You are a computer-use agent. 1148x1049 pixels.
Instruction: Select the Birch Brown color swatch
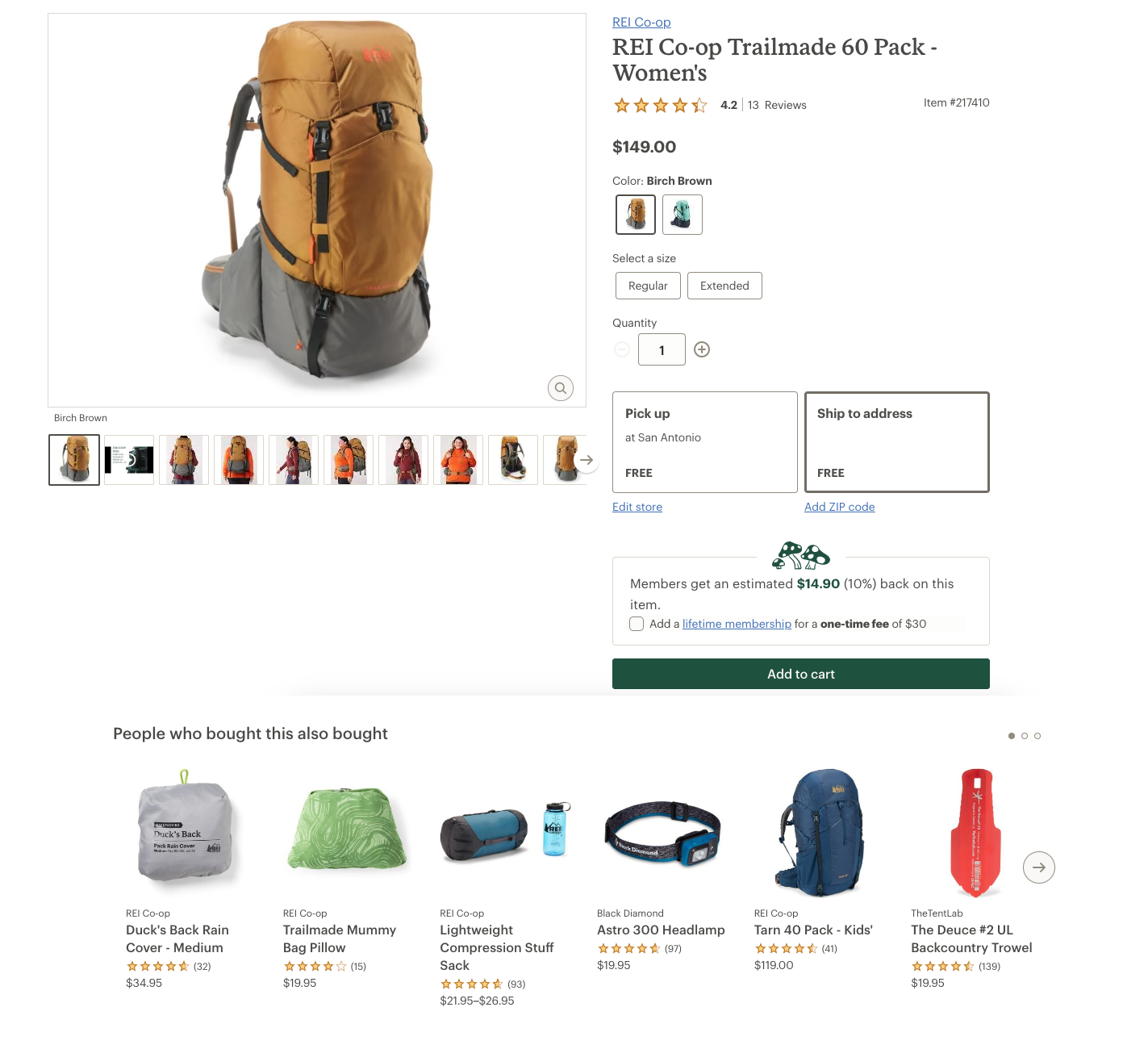[636, 215]
